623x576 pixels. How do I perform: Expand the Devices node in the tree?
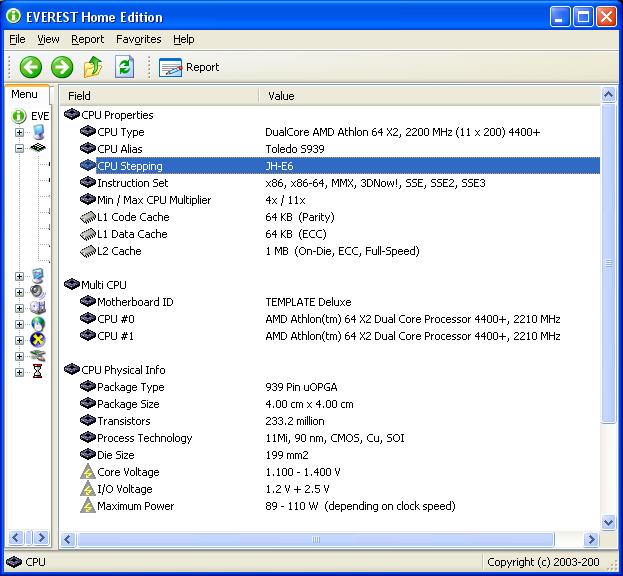tap(19, 356)
